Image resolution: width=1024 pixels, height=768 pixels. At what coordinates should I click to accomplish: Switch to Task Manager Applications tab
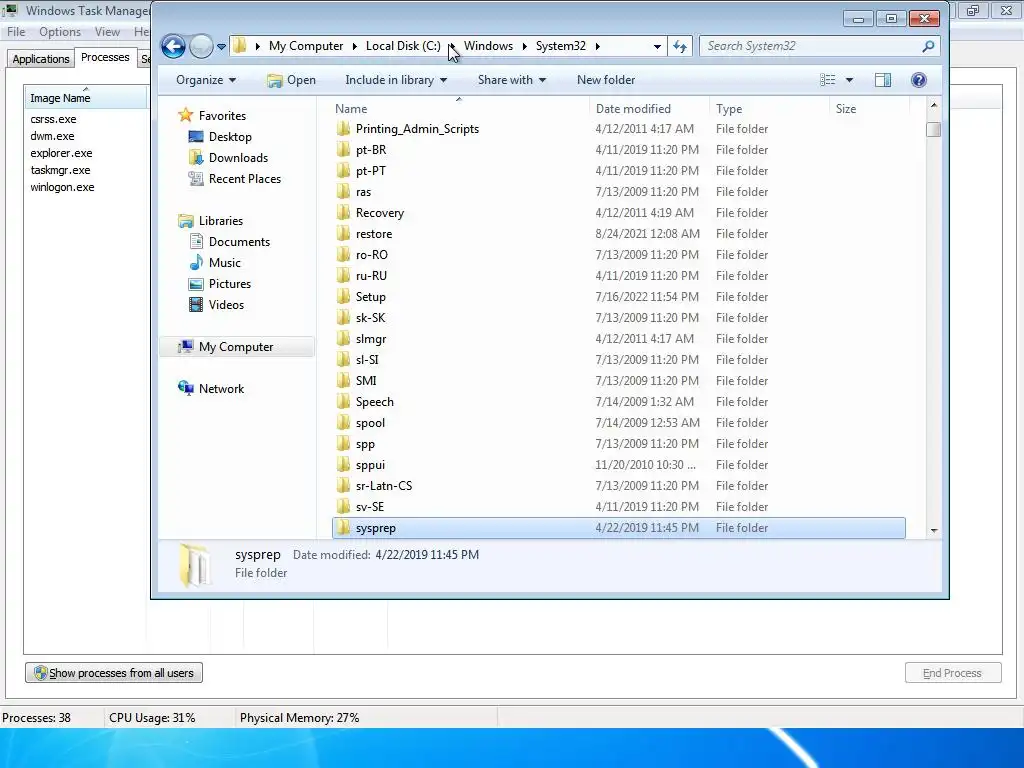click(40, 59)
